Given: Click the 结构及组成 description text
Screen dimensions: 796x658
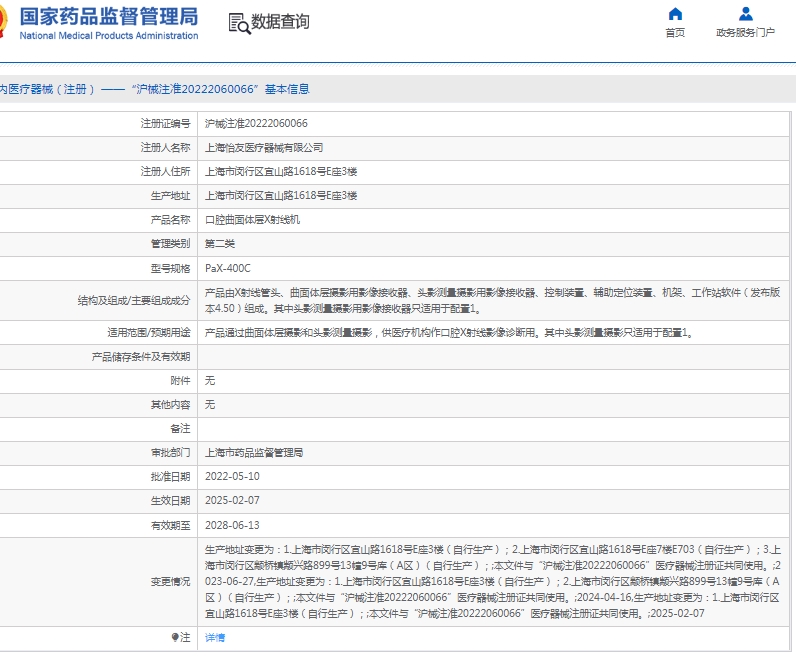Looking at the screenshot, I should coord(492,301).
